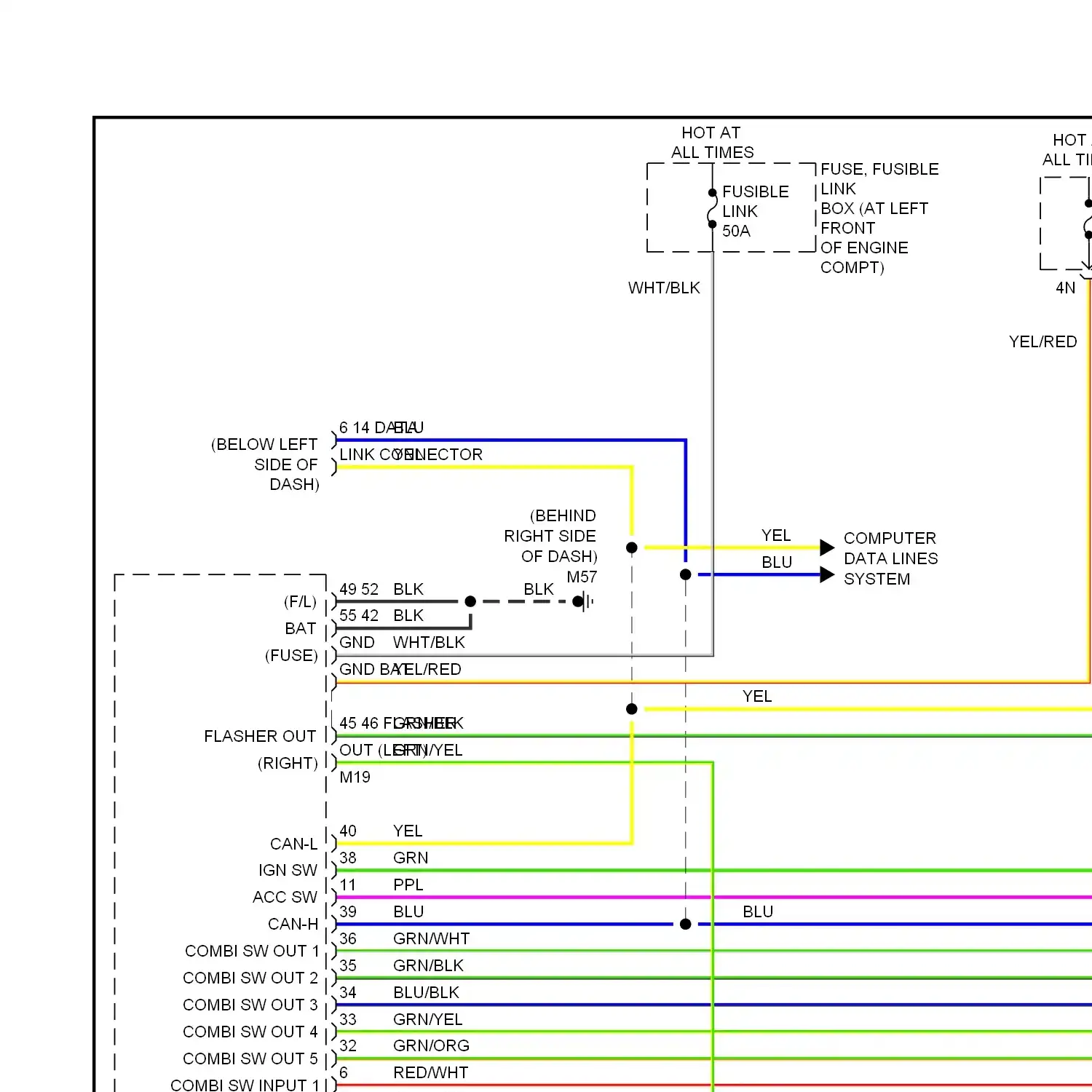The height and width of the screenshot is (1092, 1092).
Task: Select the M19 connector label
Action: (355, 778)
